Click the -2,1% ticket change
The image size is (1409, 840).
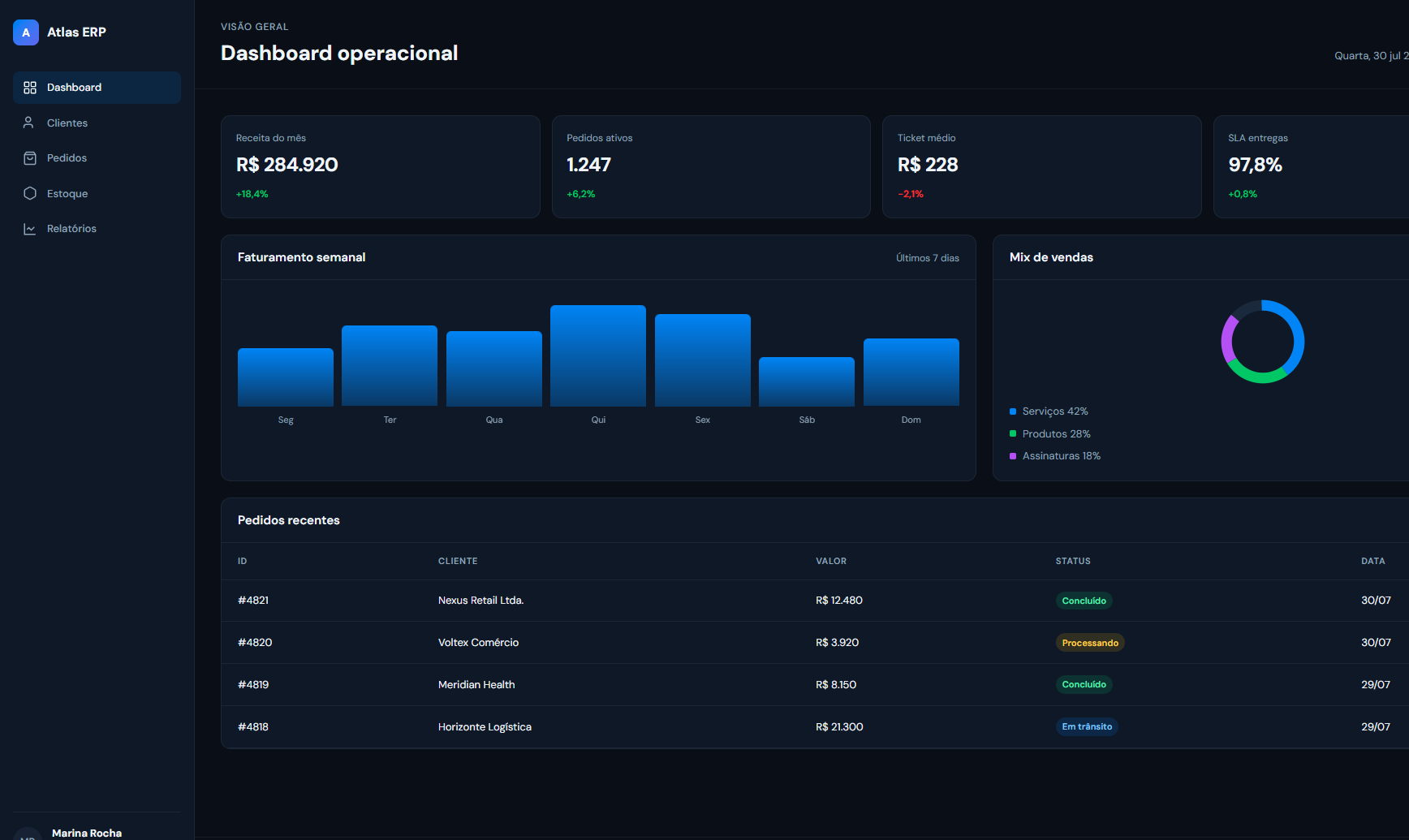(911, 194)
